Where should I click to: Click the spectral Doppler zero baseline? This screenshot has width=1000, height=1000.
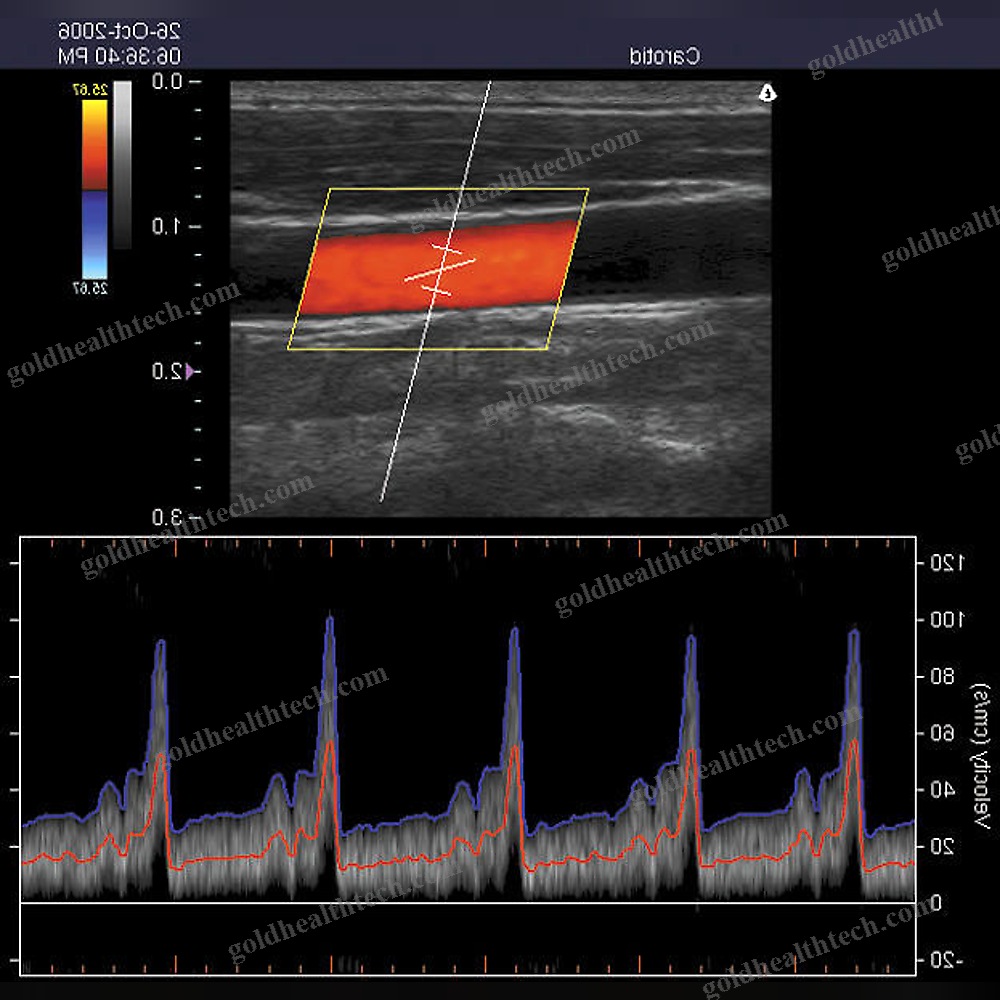pos(468,903)
